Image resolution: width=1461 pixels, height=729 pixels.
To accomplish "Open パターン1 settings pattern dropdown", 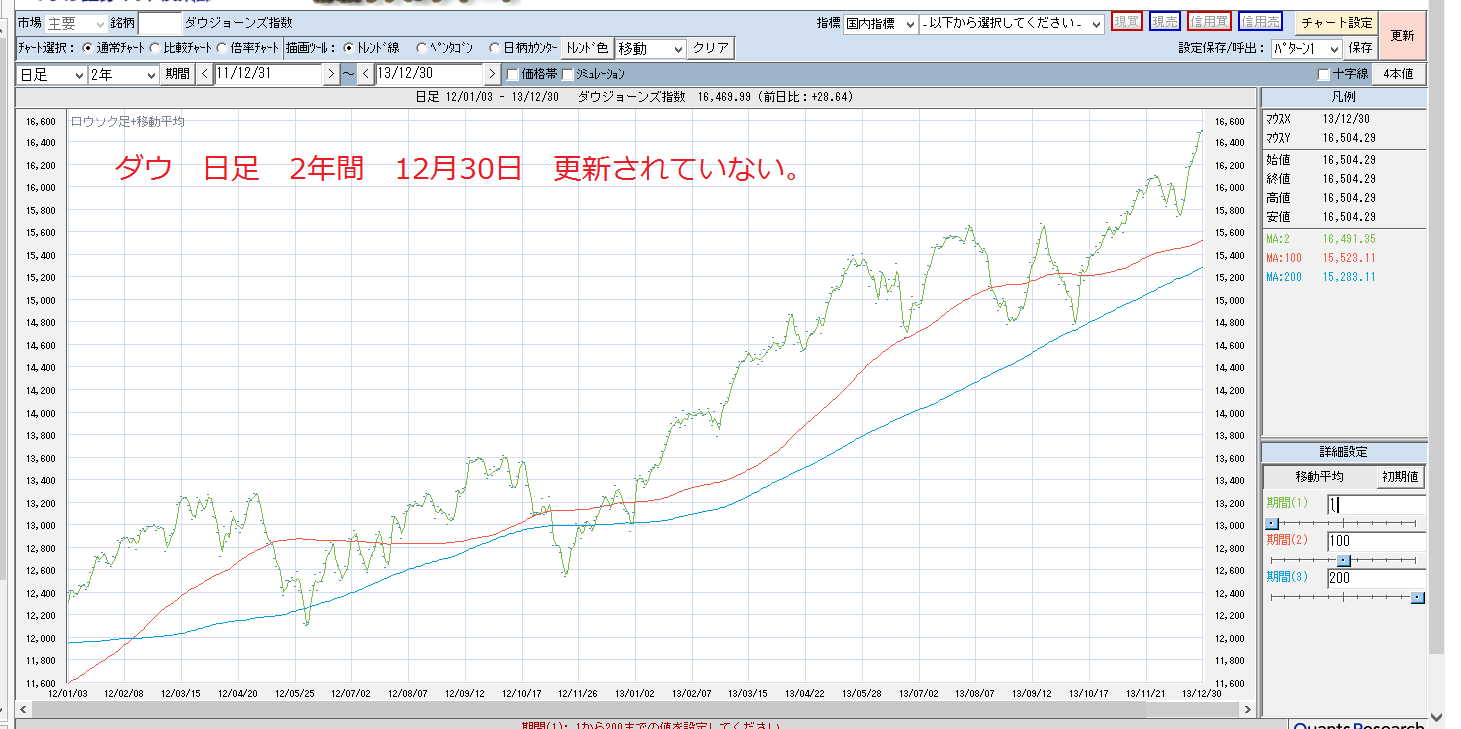I will 1307,48.
